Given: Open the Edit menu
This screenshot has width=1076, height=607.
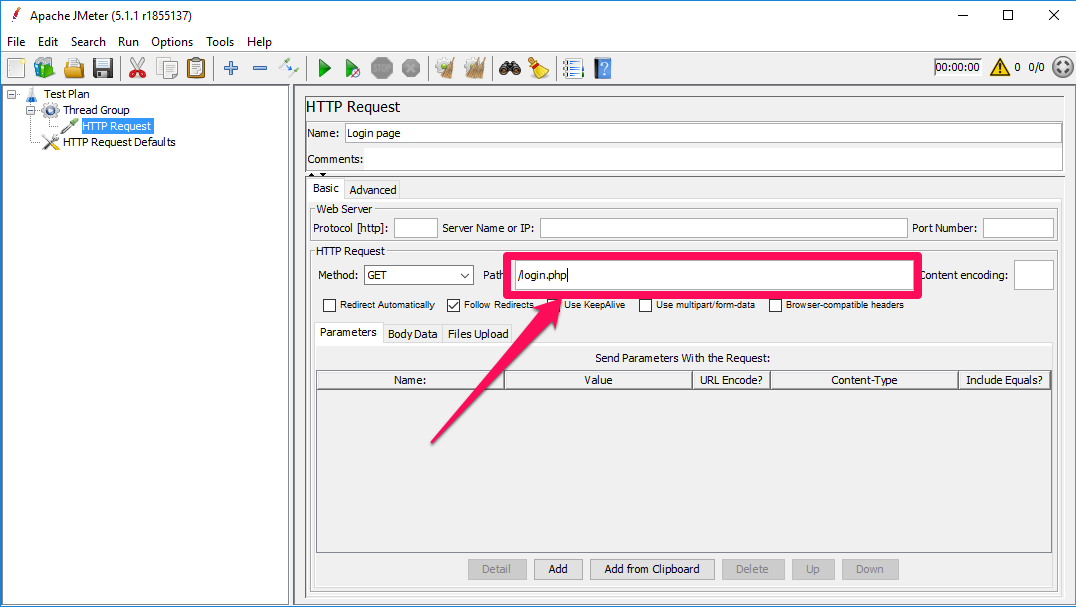Looking at the screenshot, I should 48,42.
